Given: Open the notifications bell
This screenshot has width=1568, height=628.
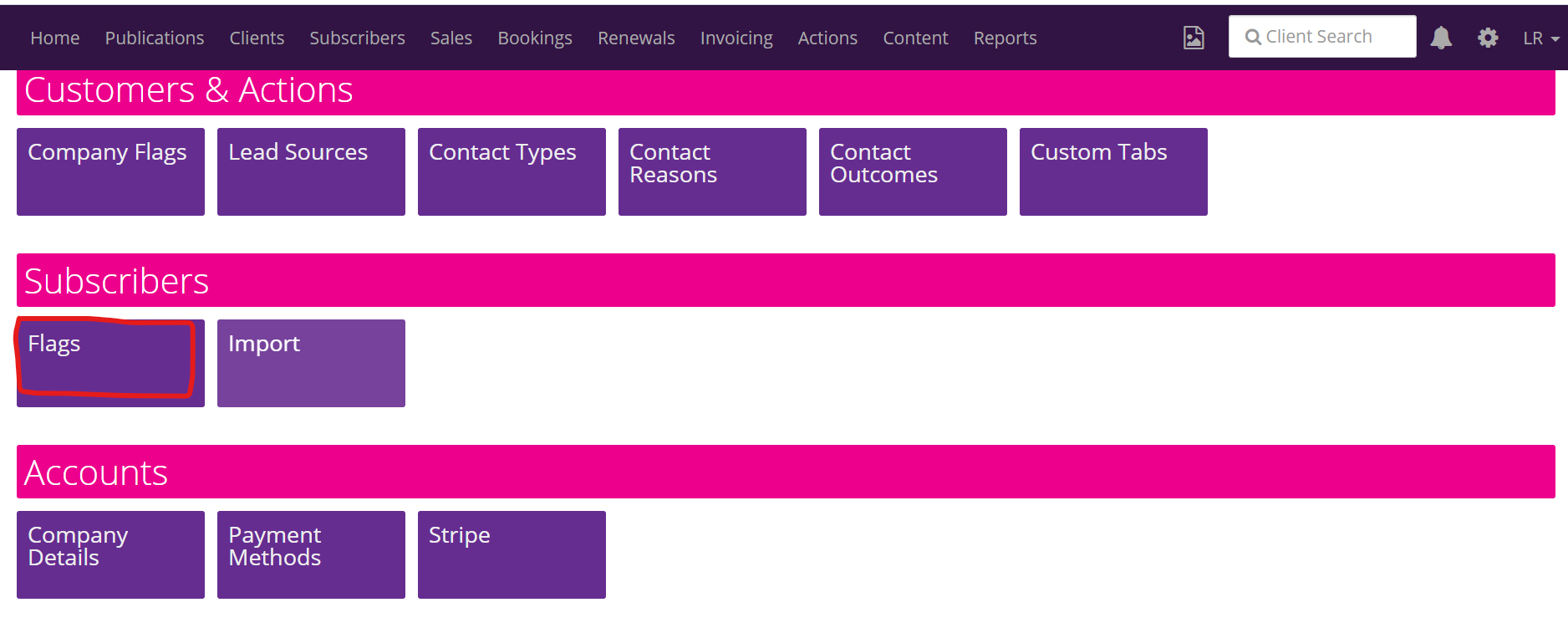Looking at the screenshot, I should click(1441, 38).
